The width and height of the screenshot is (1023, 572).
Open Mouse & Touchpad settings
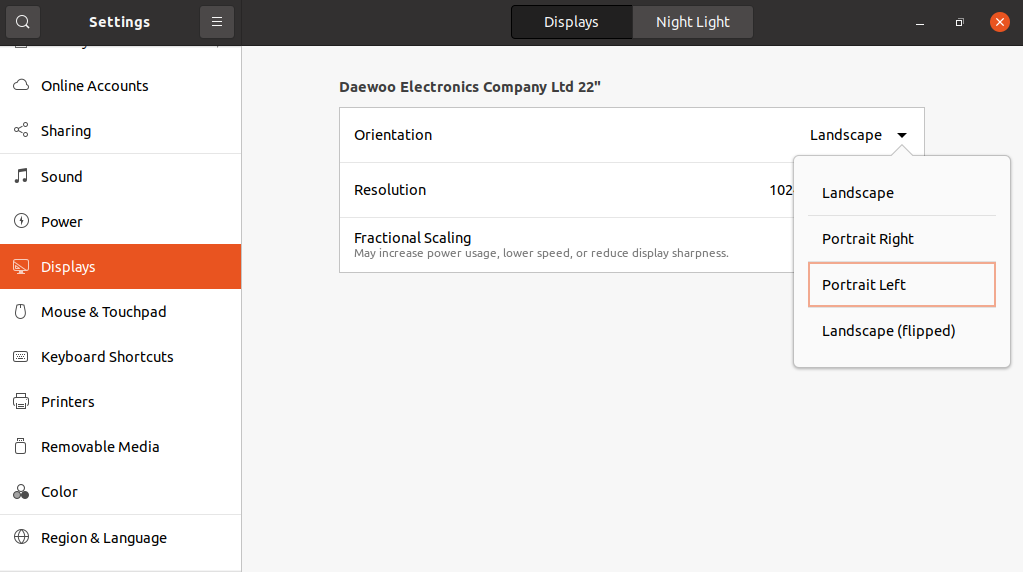[x=121, y=312]
